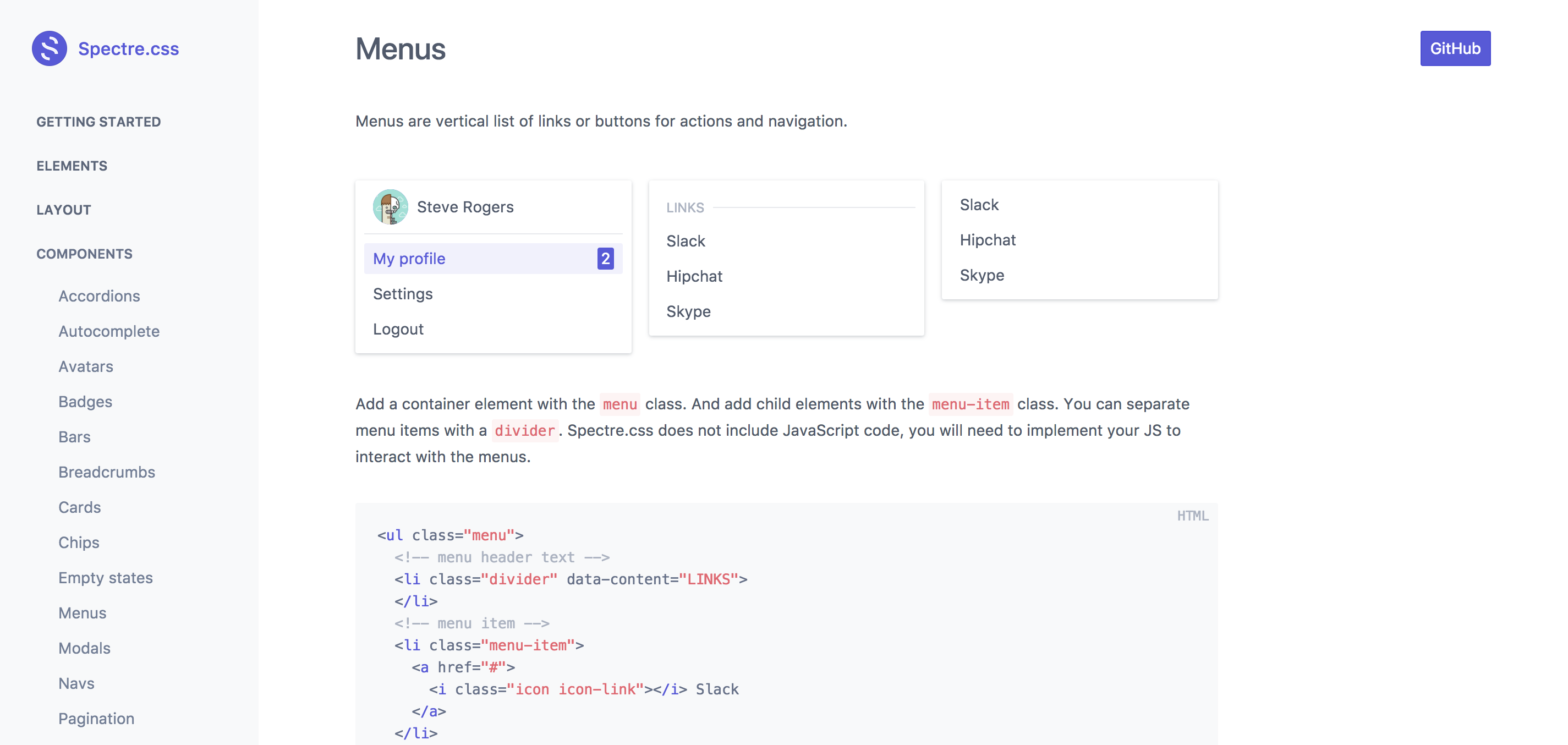The height and width of the screenshot is (745, 1568).
Task: Collapse the Components section
Action: 85,254
